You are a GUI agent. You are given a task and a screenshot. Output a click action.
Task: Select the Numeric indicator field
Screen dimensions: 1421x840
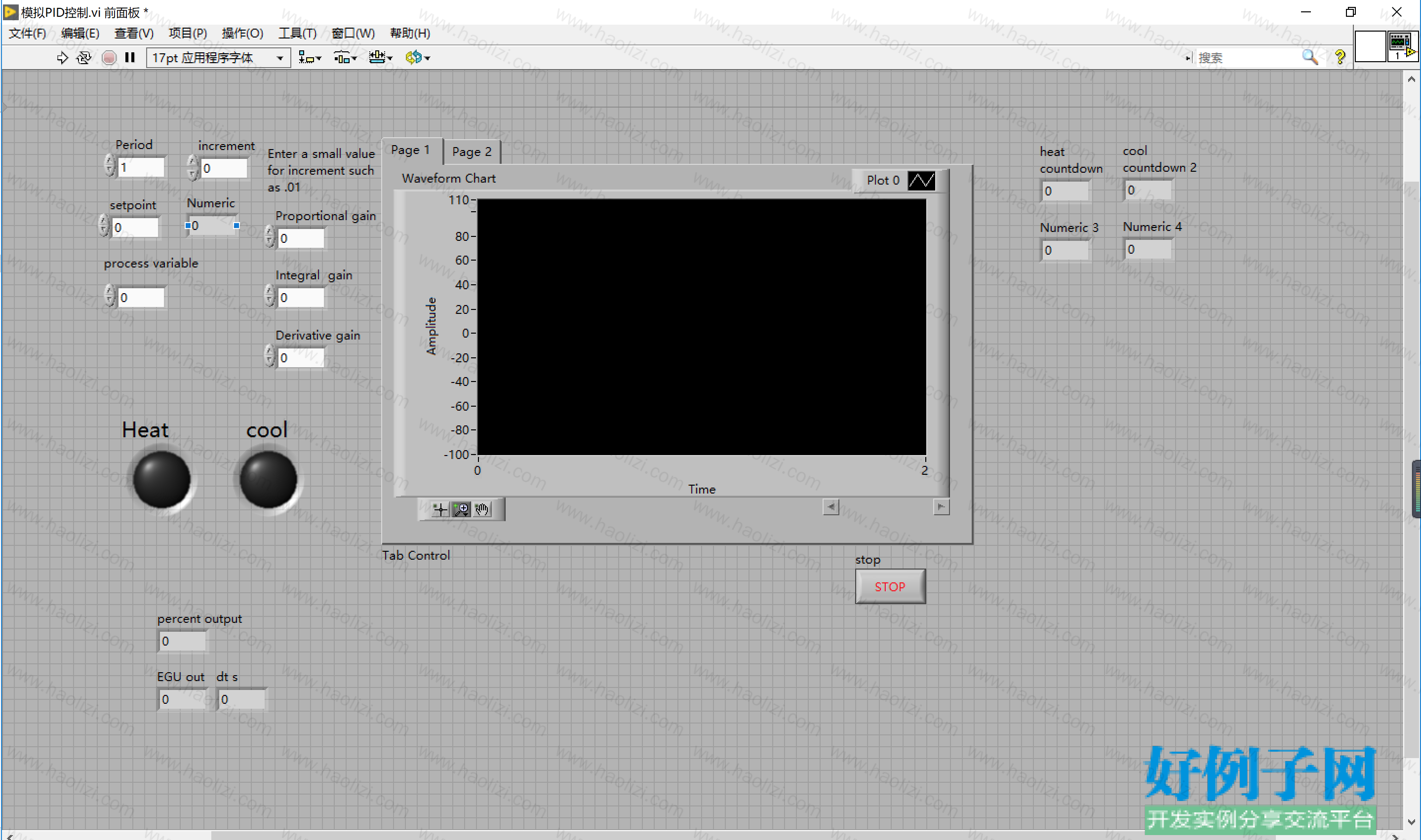212,225
